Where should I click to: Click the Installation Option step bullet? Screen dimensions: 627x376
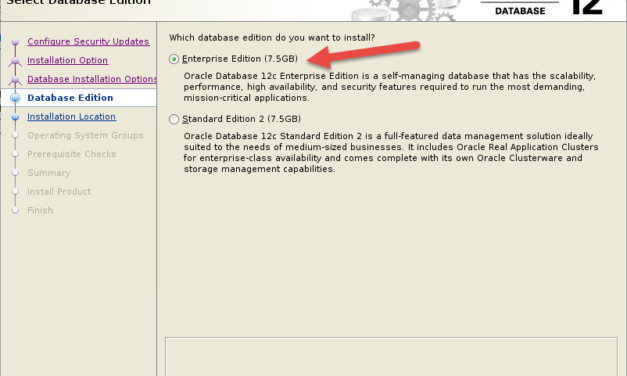(x=15, y=61)
